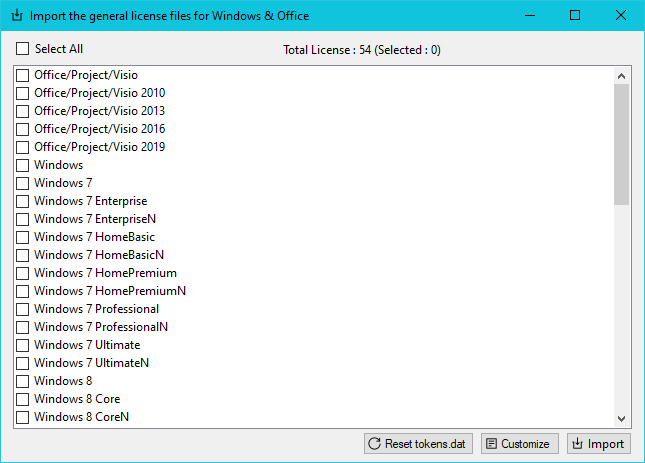Check the Office/Project/Visio 2013 box
645x463 pixels.
tap(23, 111)
